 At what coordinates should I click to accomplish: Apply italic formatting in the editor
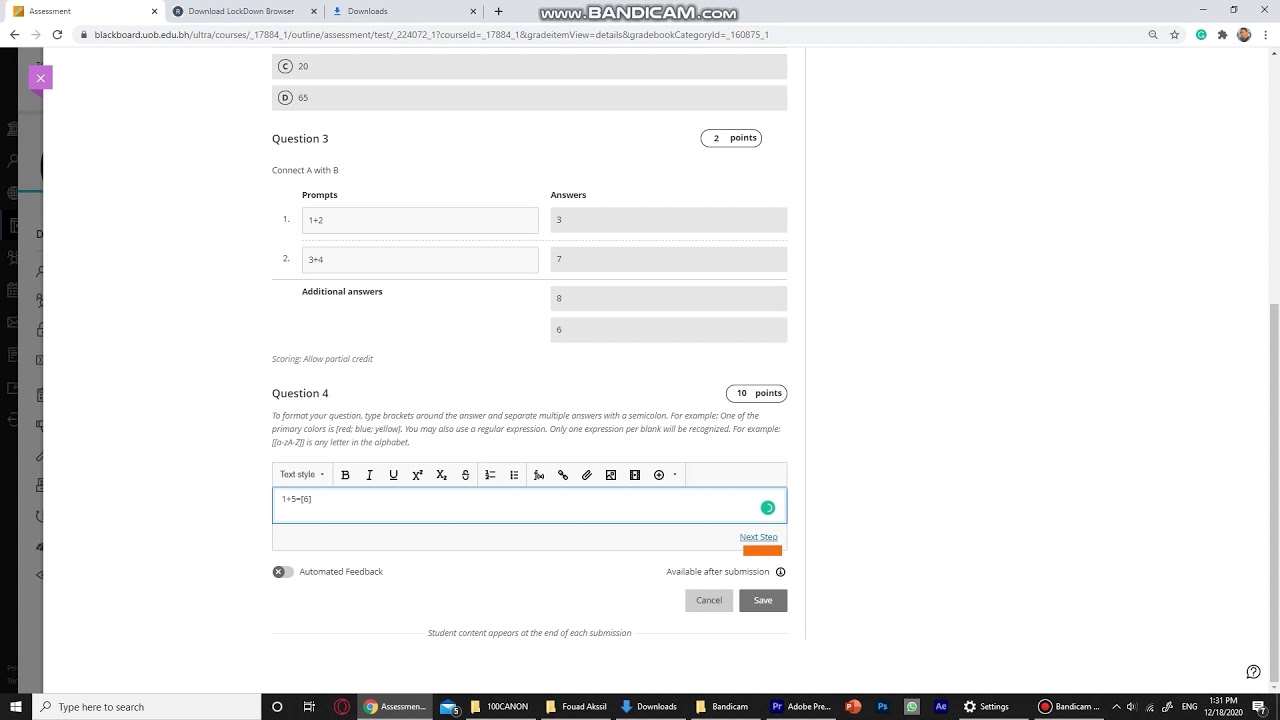(x=369, y=475)
